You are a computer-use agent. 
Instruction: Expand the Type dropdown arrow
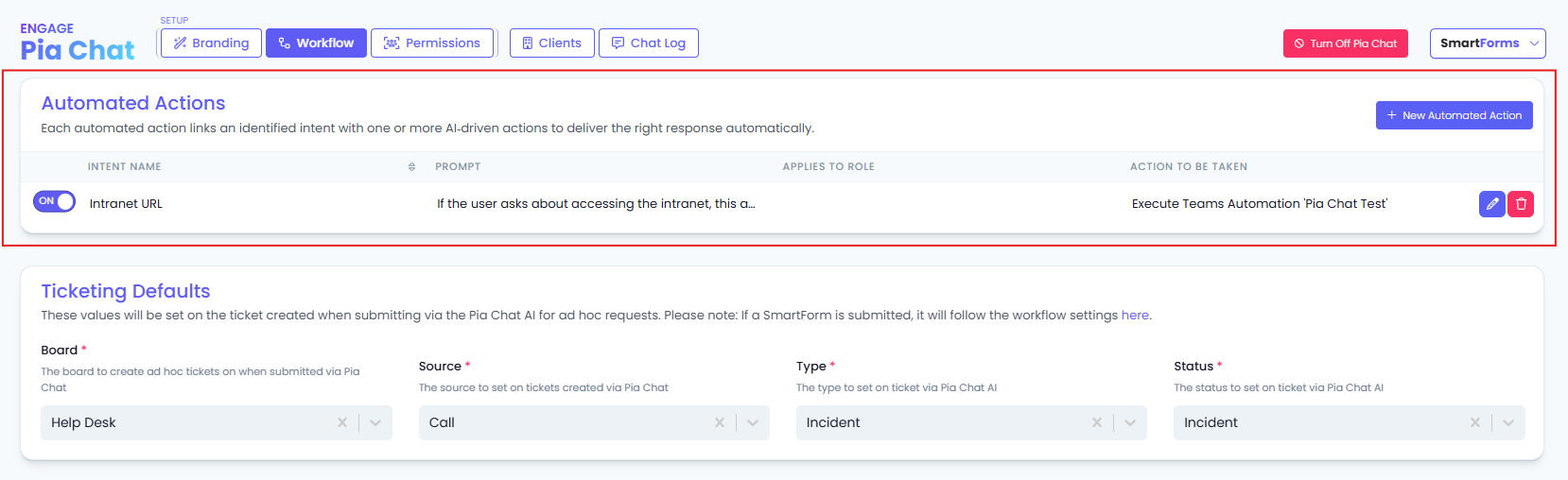(1130, 422)
